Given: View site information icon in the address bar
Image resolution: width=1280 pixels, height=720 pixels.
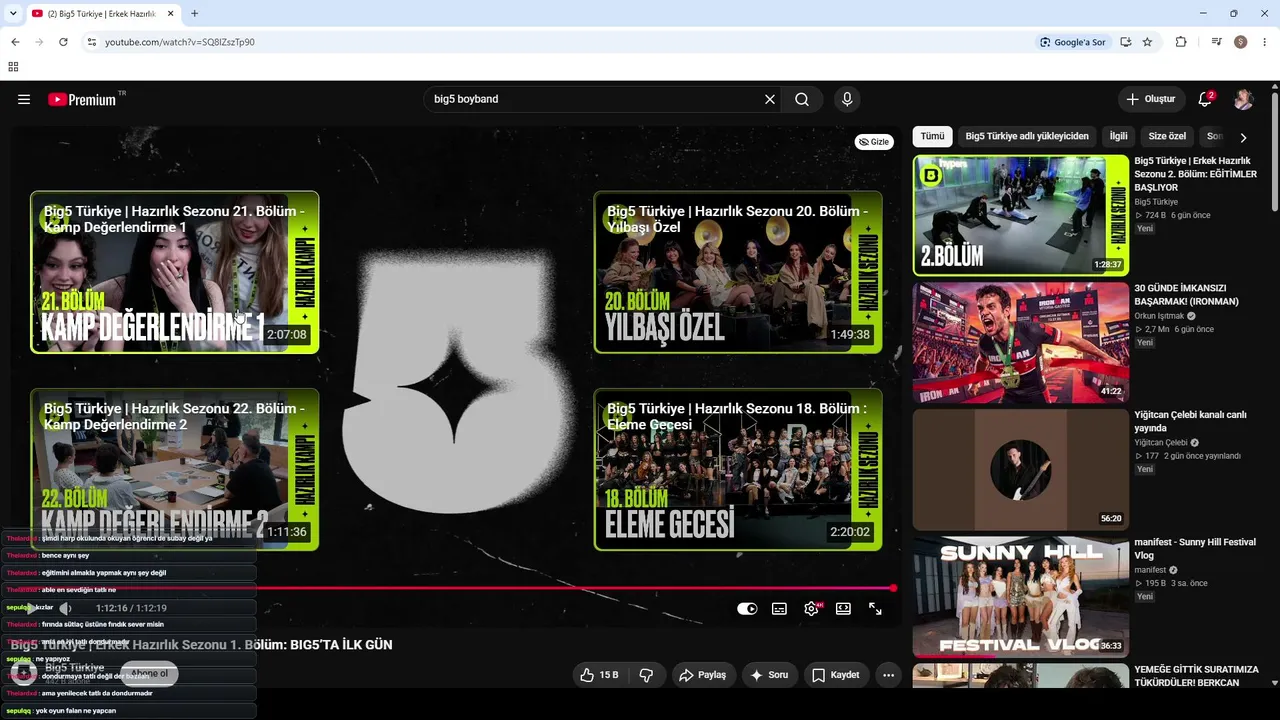Looking at the screenshot, I should click(x=91, y=42).
